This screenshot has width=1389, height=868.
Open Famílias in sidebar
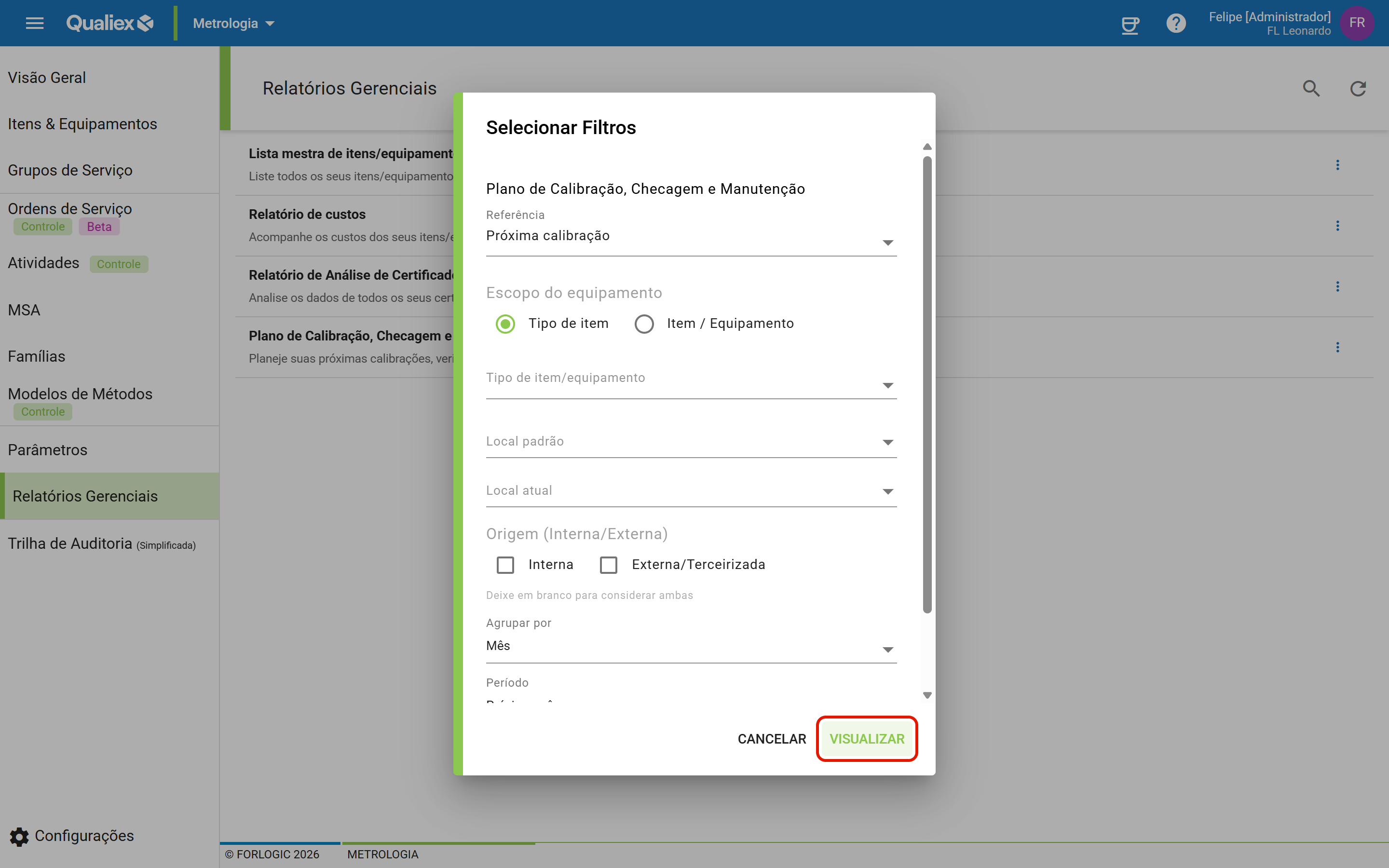point(109,356)
